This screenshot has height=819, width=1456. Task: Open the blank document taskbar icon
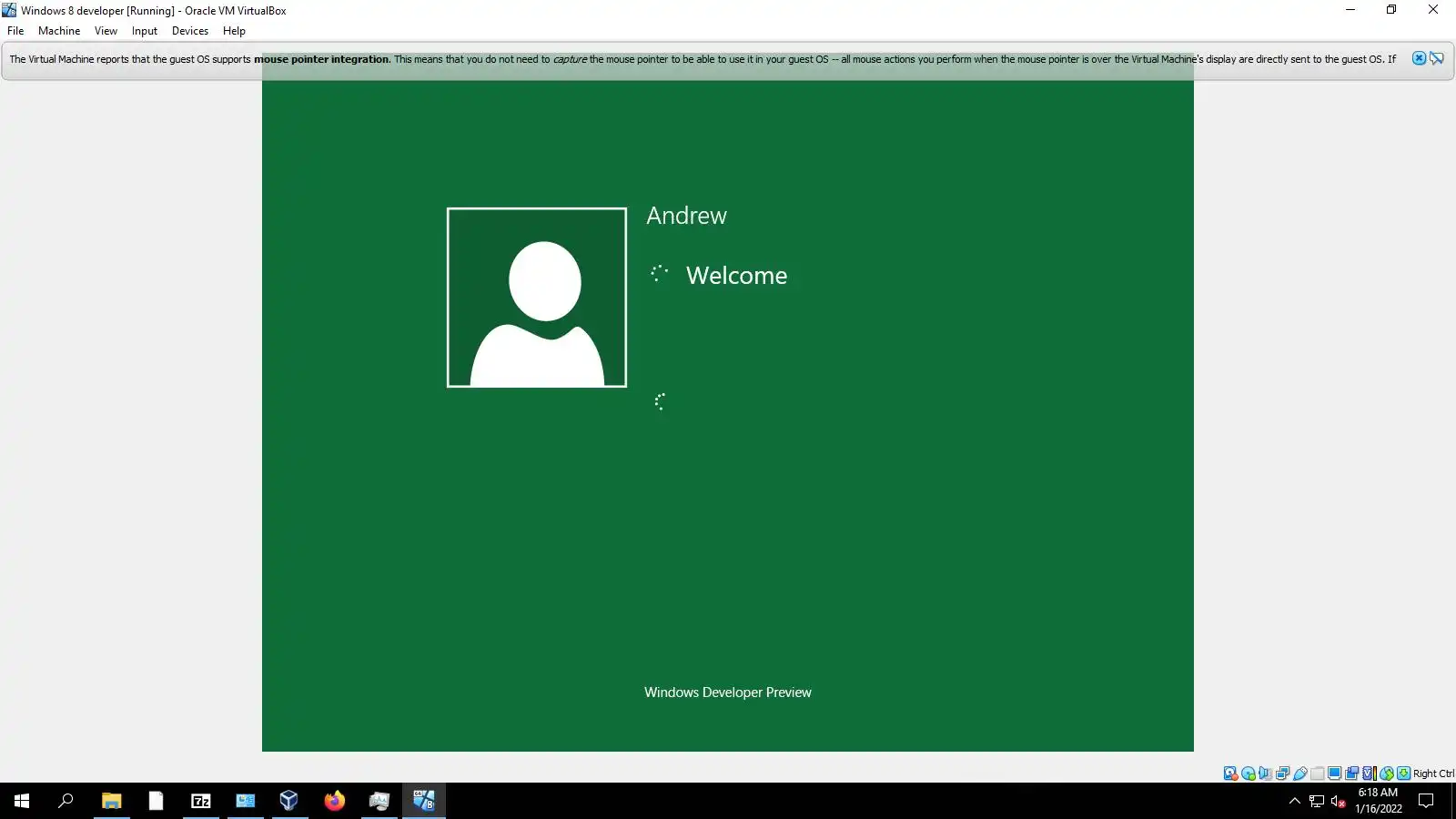pyautogui.click(x=156, y=801)
